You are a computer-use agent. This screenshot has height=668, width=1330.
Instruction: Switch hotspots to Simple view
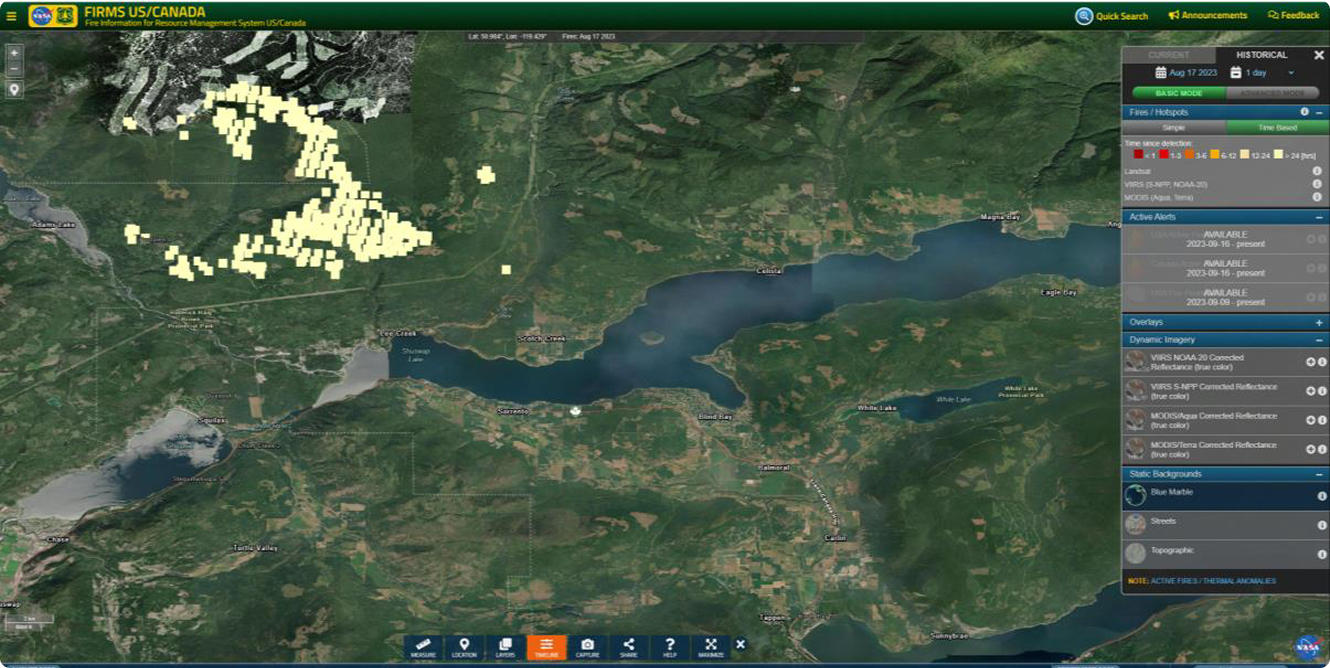(1173, 128)
